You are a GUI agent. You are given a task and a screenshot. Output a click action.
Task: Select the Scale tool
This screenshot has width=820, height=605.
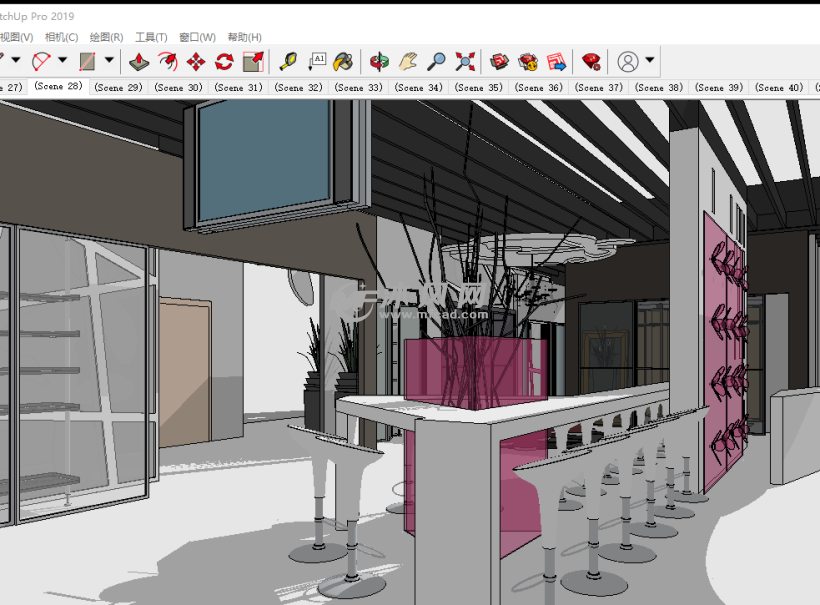coord(253,62)
